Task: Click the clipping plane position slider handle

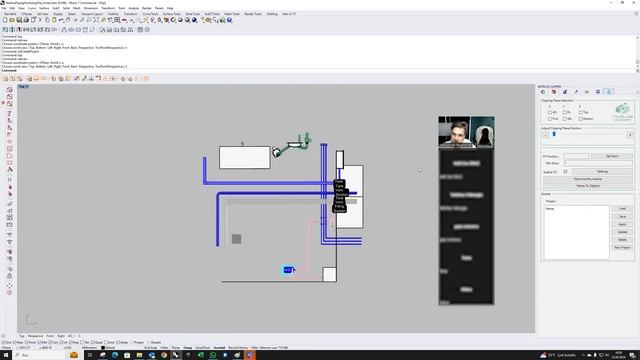Action: [554, 134]
